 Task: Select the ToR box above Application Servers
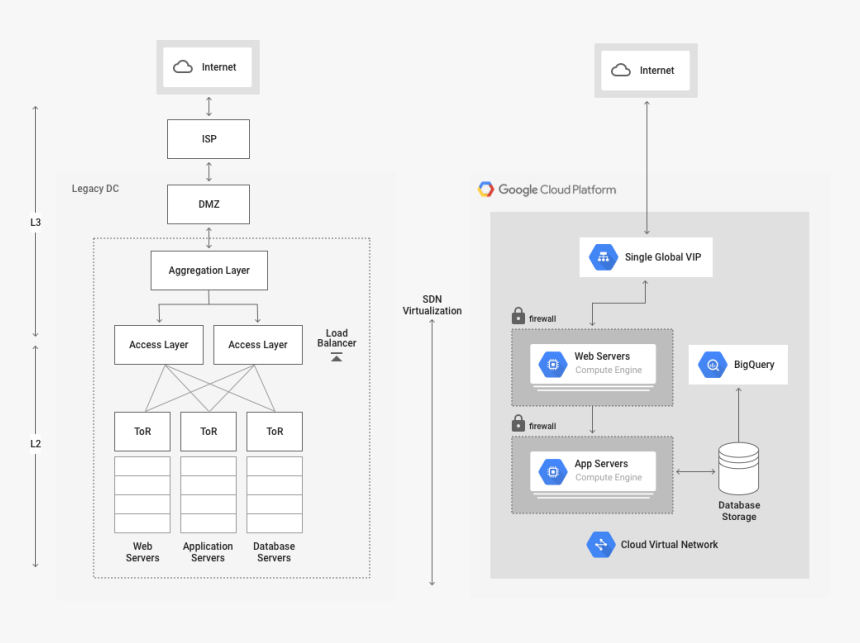click(208, 431)
